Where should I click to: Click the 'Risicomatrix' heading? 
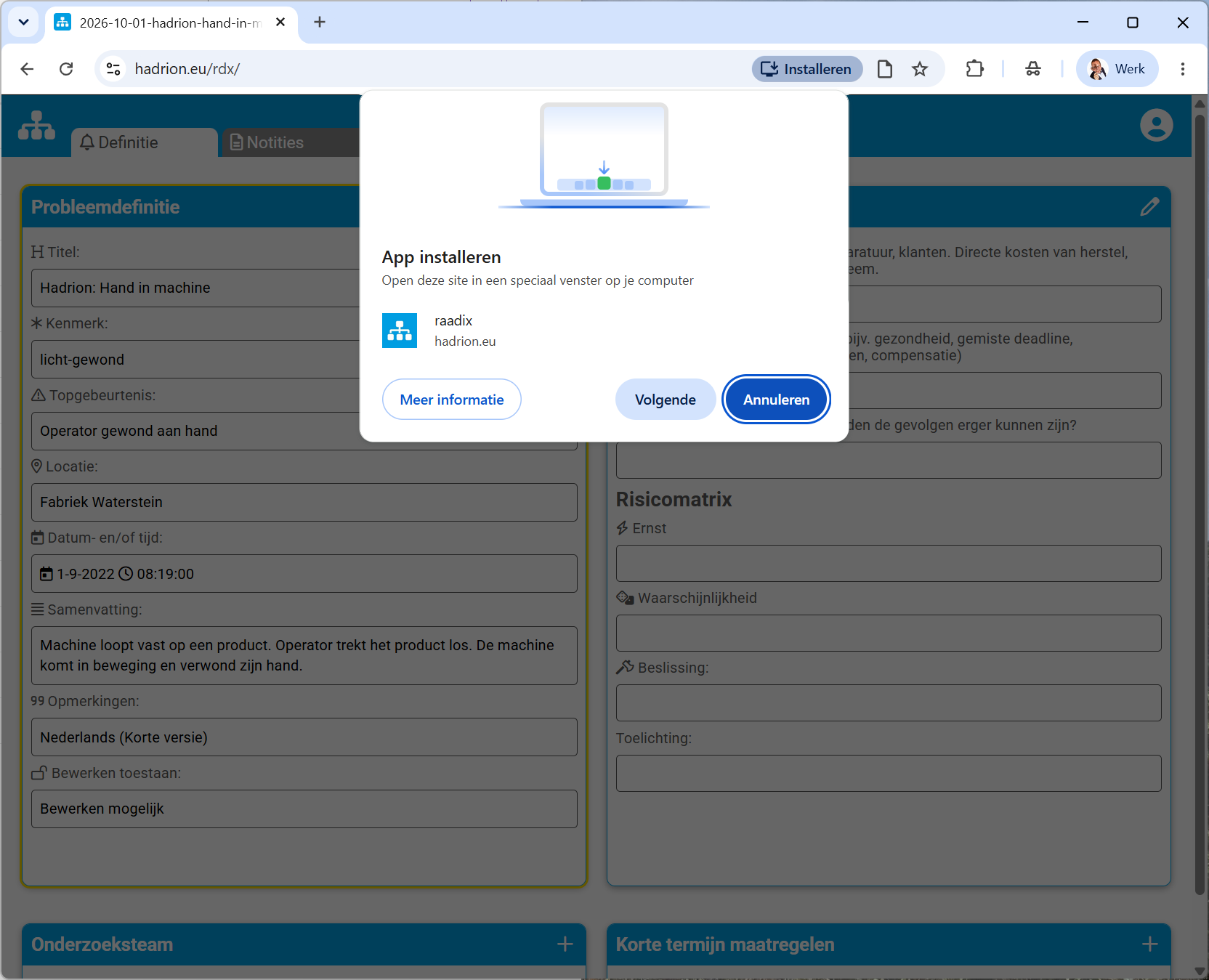point(674,500)
